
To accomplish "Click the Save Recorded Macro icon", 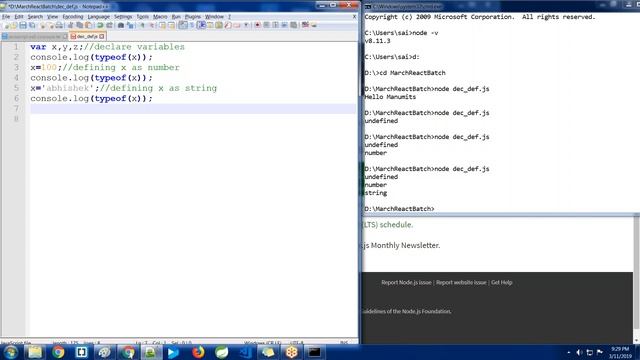I will pyautogui.click(x=293, y=25).
